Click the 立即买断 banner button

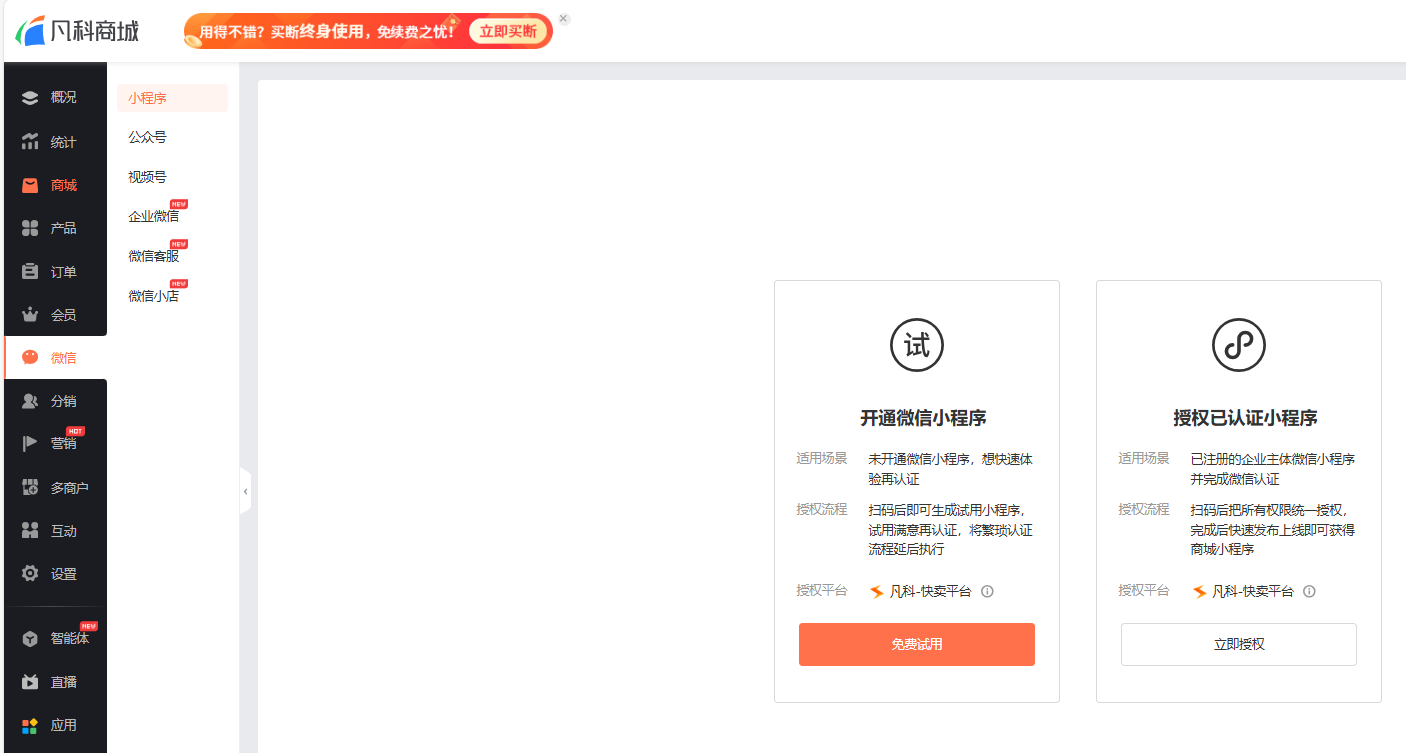click(508, 31)
